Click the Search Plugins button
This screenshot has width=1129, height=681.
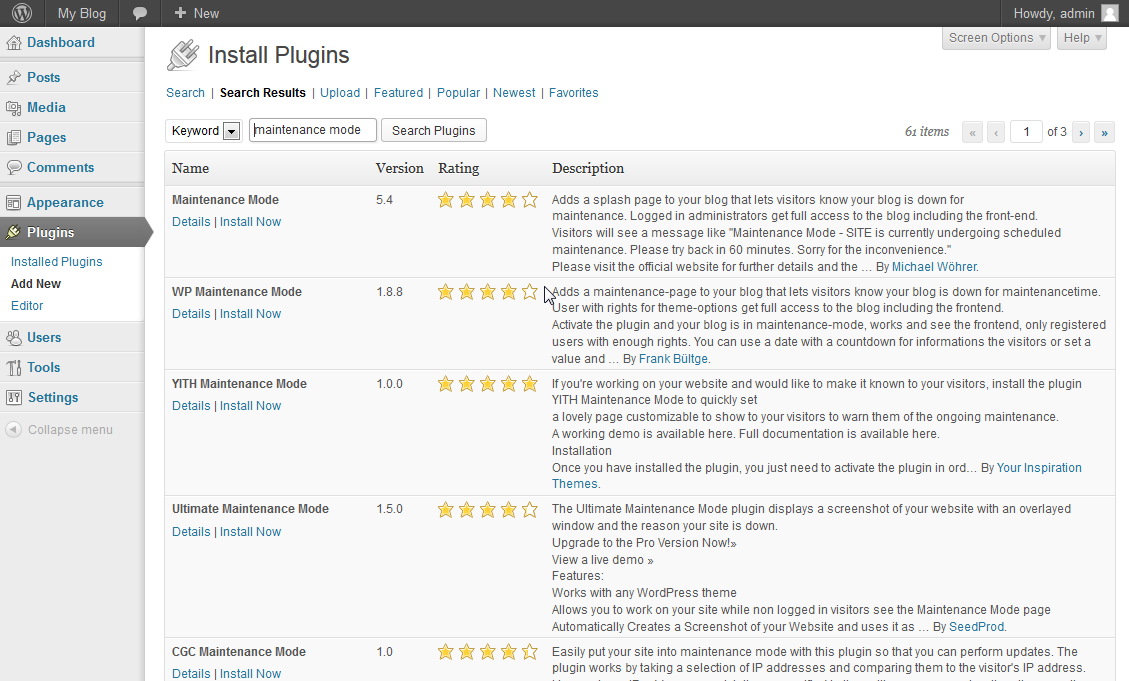tap(433, 131)
